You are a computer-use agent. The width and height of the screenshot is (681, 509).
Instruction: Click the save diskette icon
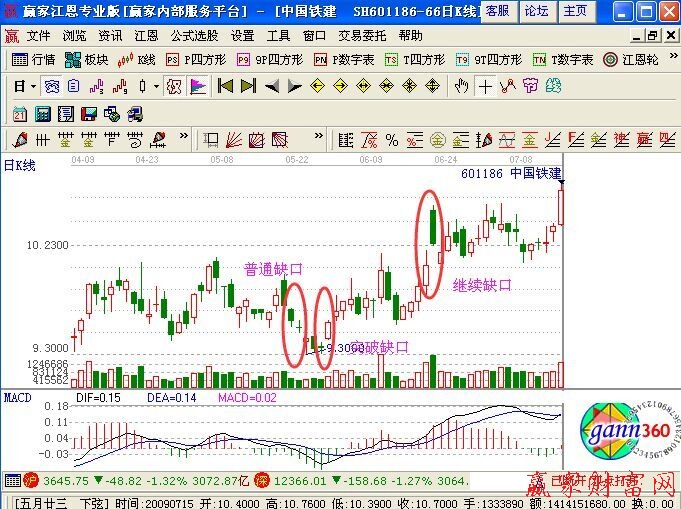88,112
